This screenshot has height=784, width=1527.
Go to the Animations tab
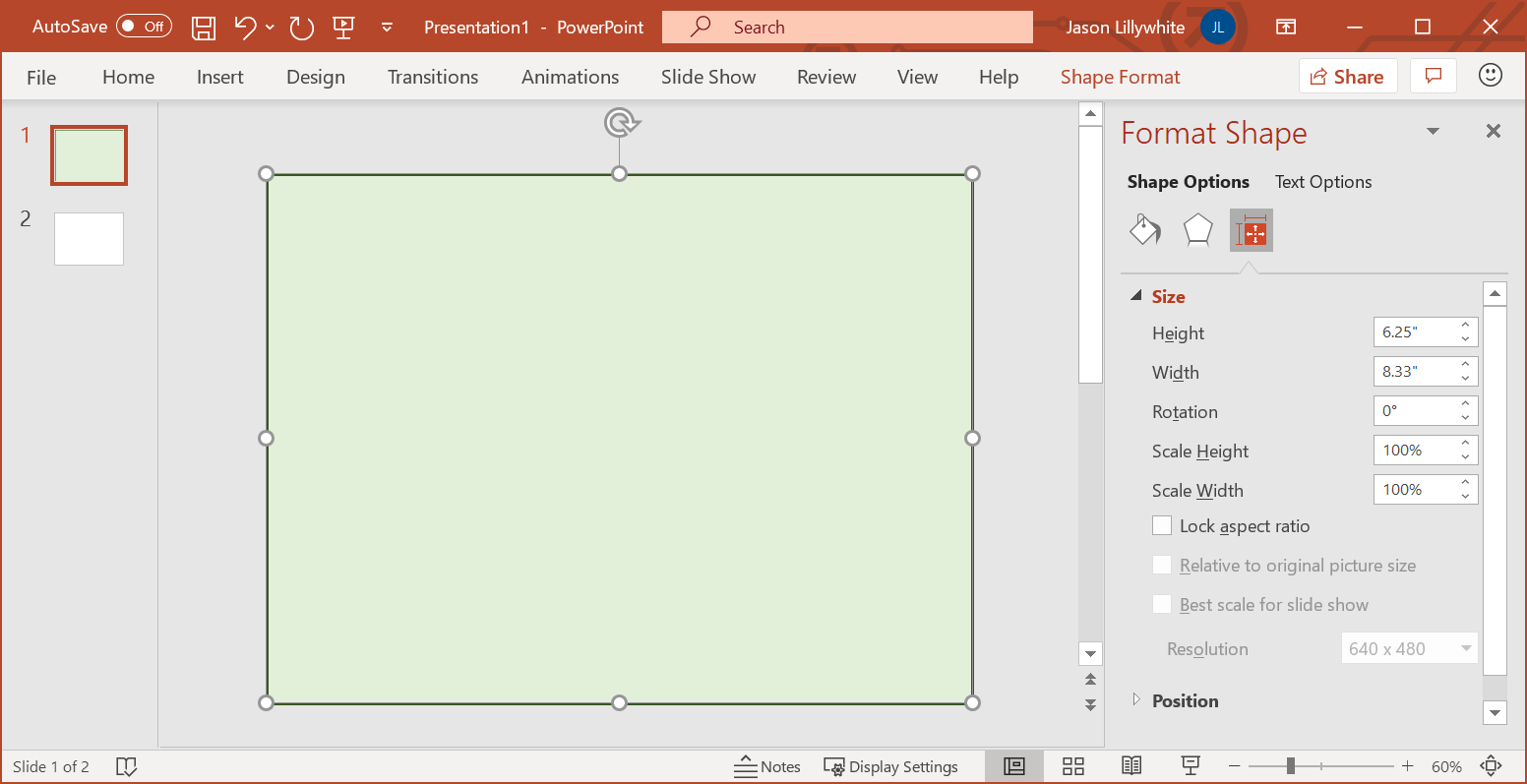point(571,77)
